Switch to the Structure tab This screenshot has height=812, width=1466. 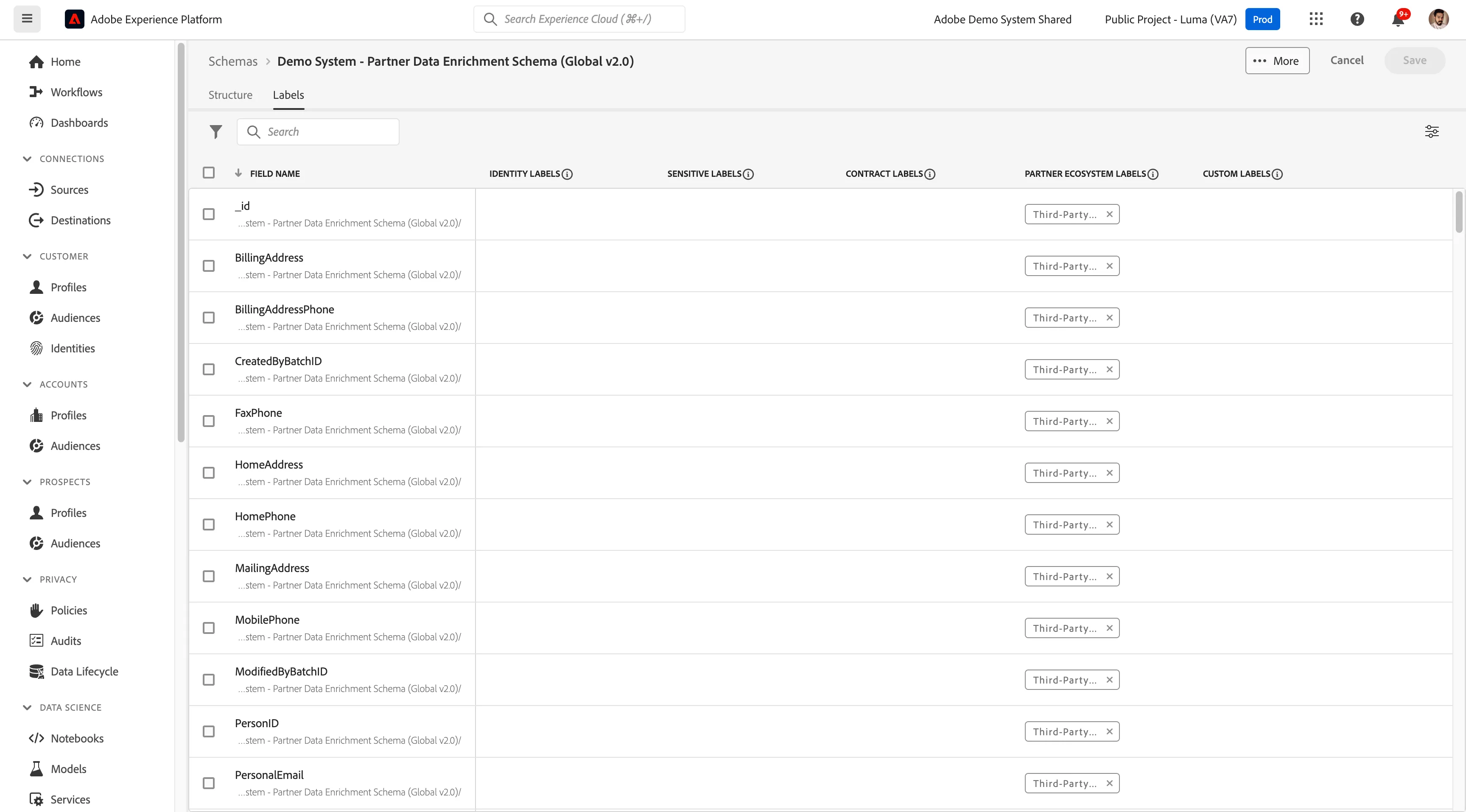coord(230,95)
